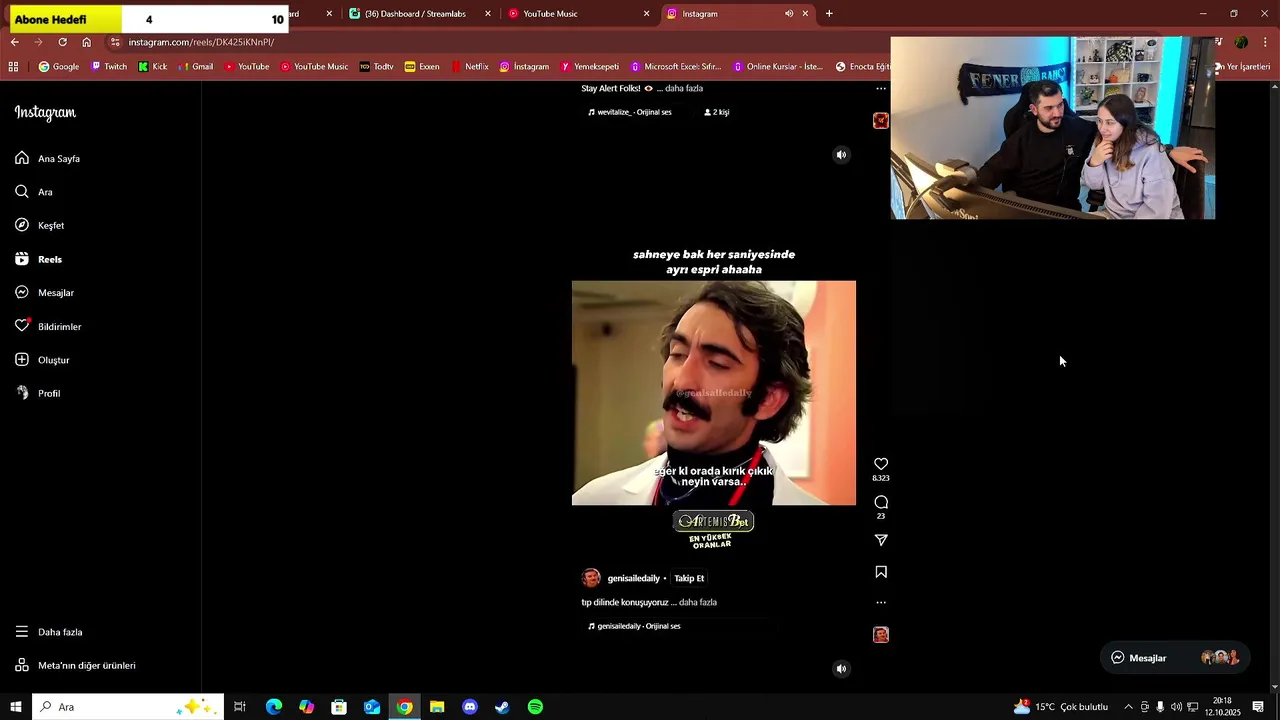
Task: Open the weather widget showing 15°C
Action: (1061, 707)
